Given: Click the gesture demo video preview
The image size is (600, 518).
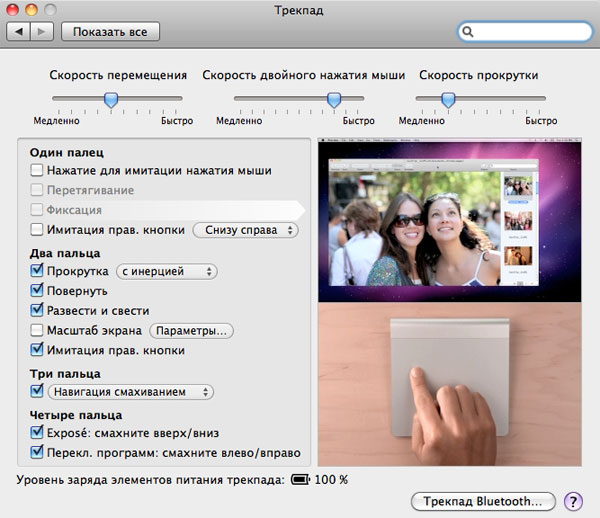Looking at the screenshot, I should (x=450, y=220).
